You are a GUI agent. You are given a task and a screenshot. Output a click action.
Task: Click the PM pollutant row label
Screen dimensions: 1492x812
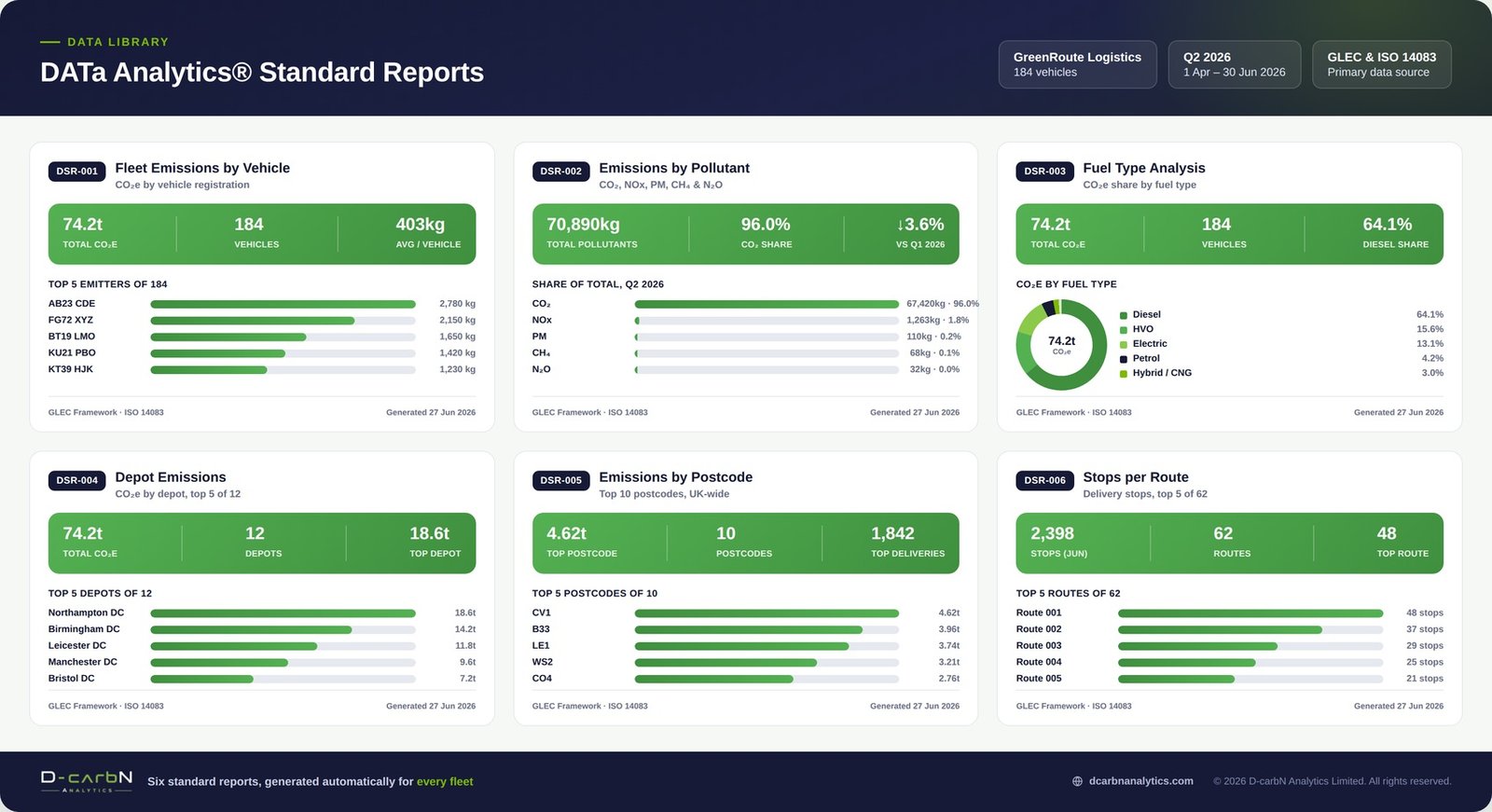540,337
